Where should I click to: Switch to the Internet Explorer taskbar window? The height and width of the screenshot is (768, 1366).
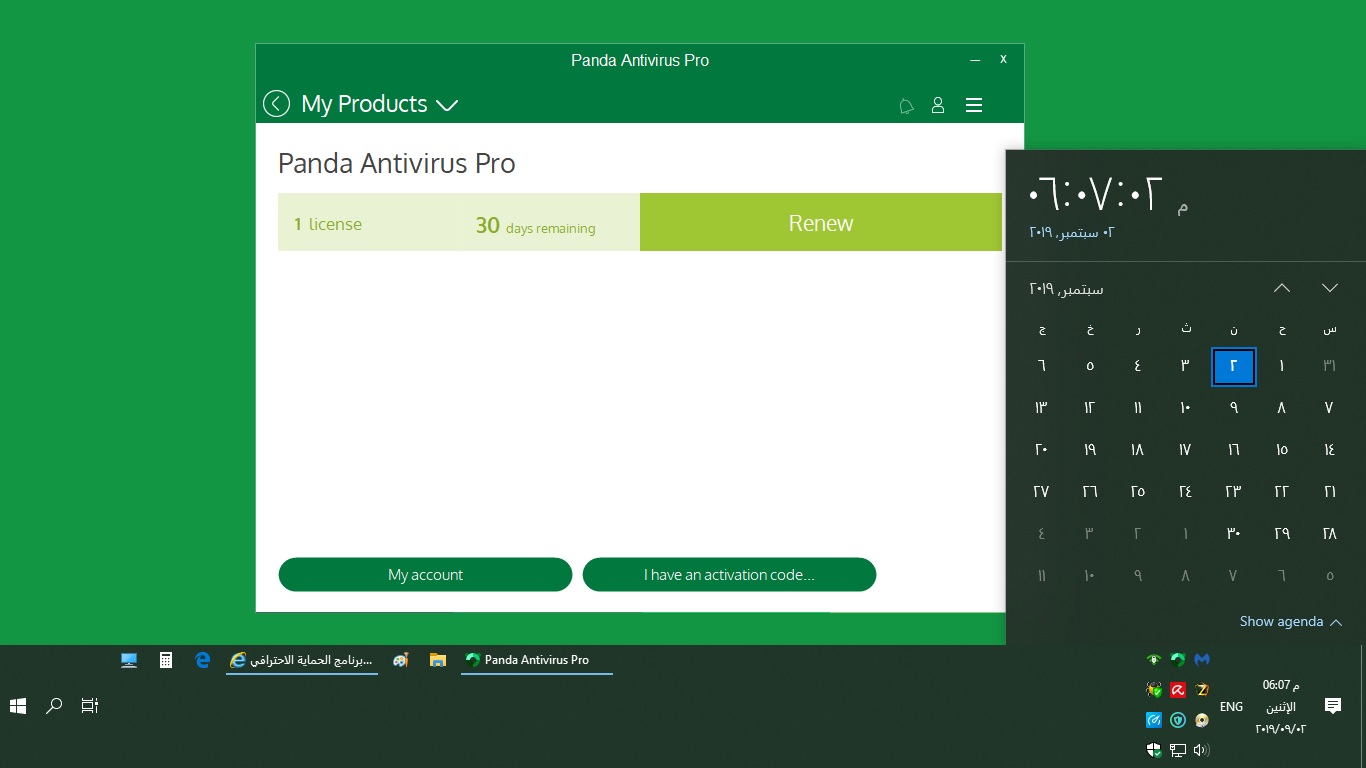[302, 660]
